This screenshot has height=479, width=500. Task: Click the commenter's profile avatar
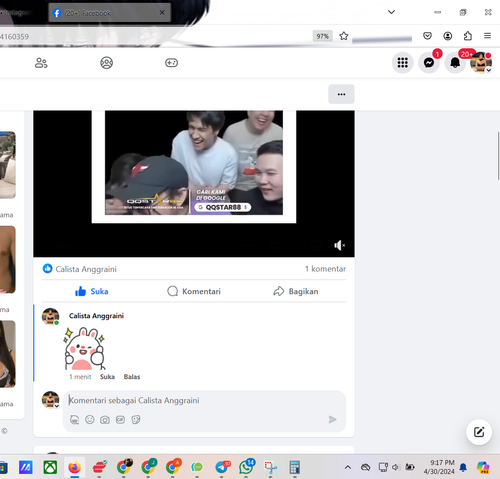click(x=50, y=316)
